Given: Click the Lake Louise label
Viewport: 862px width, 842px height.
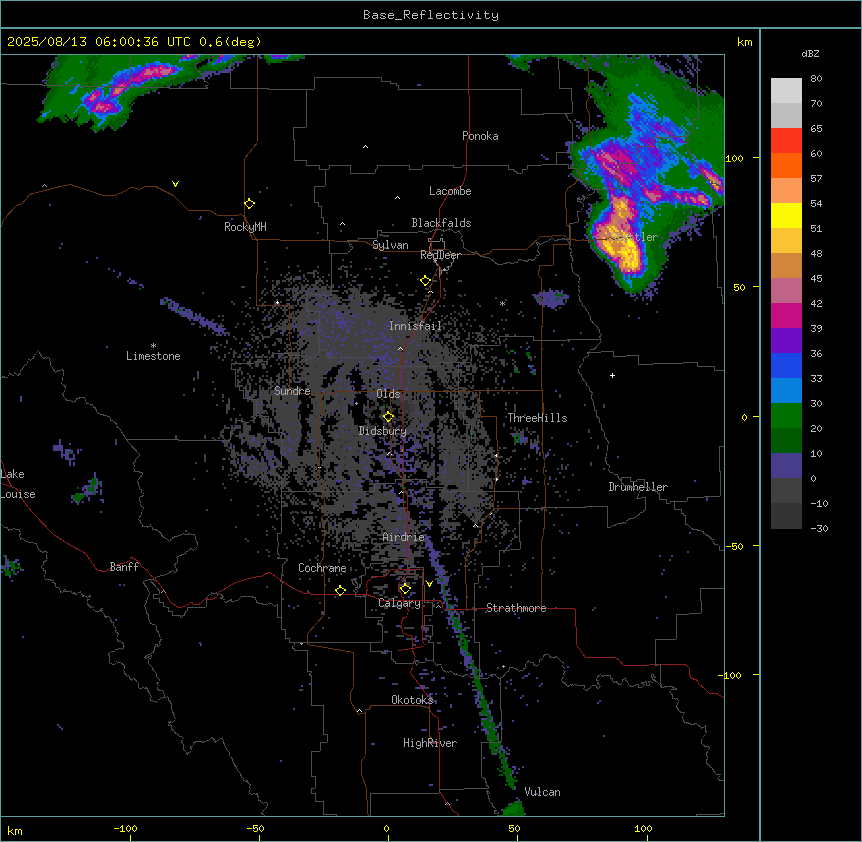Looking at the screenshot, I should pos(17,484).
